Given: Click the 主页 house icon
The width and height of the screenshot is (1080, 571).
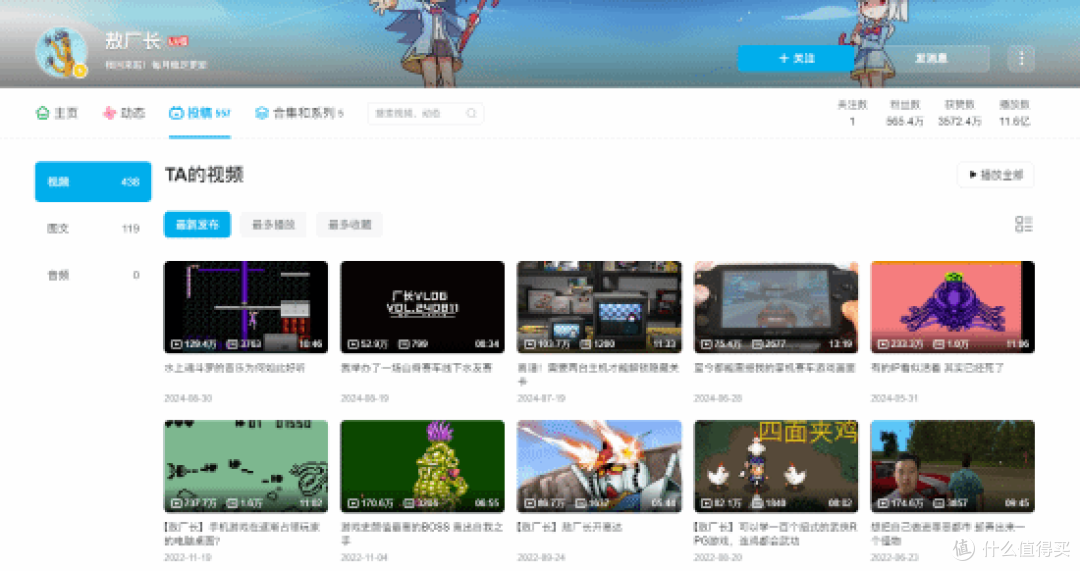Looking at the screenshot, I should (42, 113).
